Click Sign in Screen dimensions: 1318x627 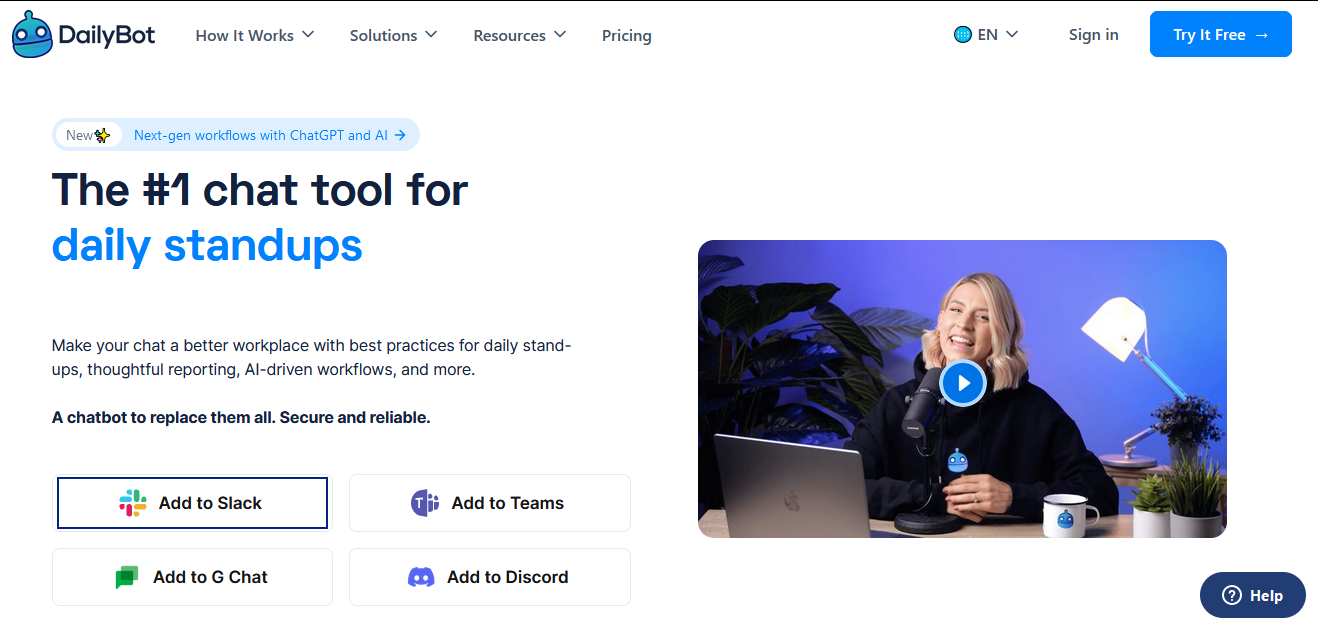coord(1093,35)
